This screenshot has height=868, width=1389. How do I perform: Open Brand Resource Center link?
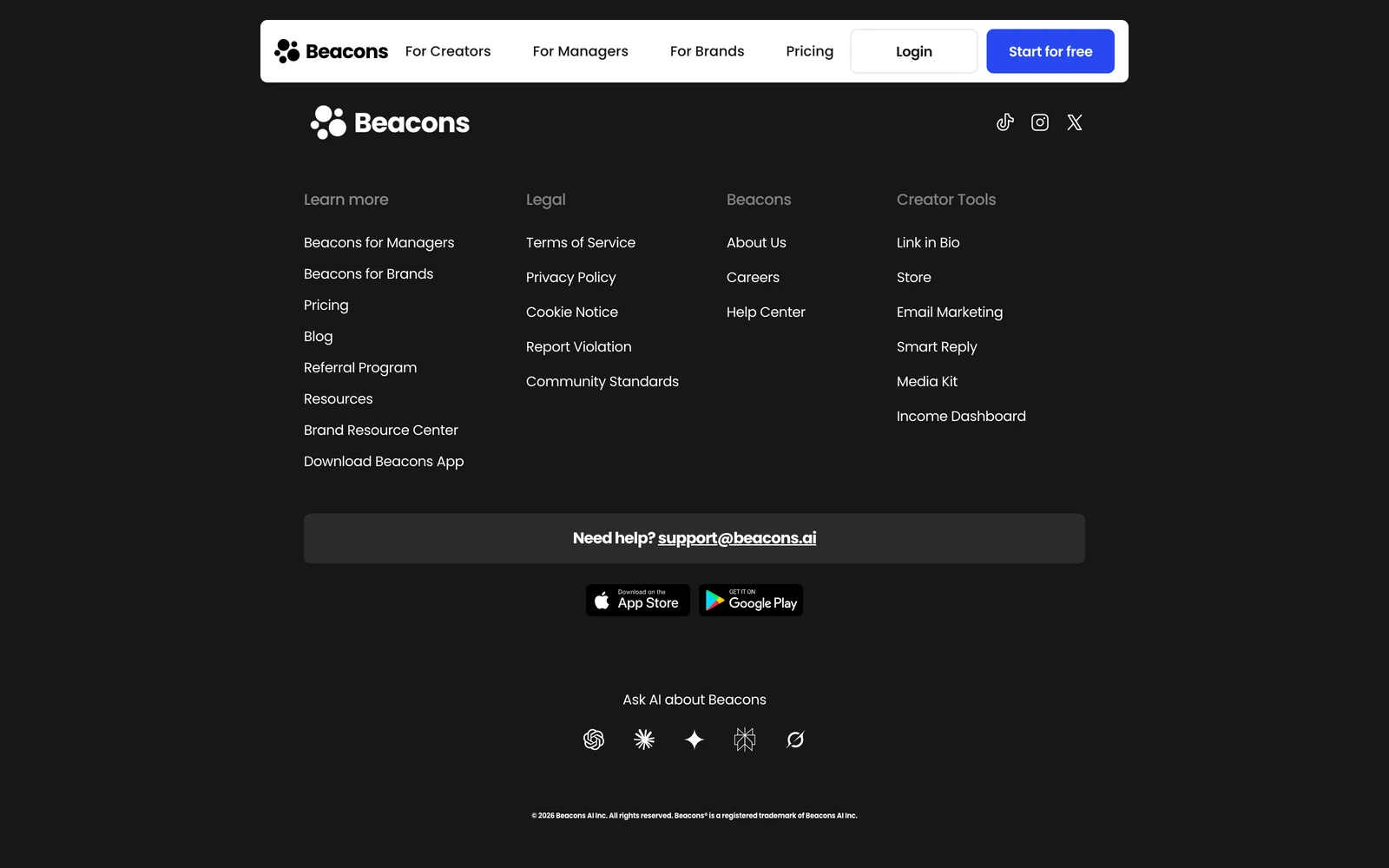pyautogui.click(x=381, y=430)
